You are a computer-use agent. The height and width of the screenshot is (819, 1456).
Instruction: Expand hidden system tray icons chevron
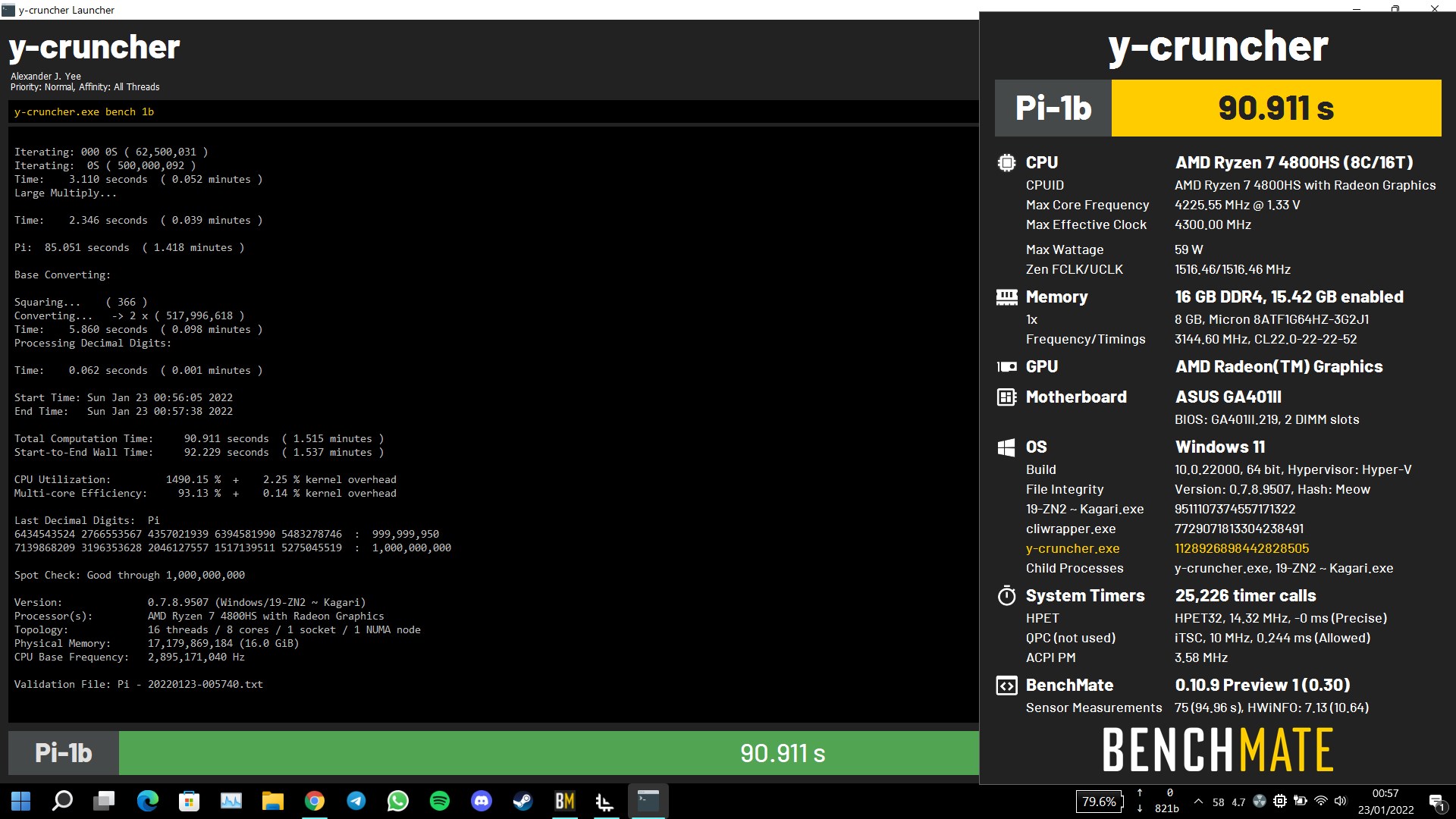coord(1198,801)
